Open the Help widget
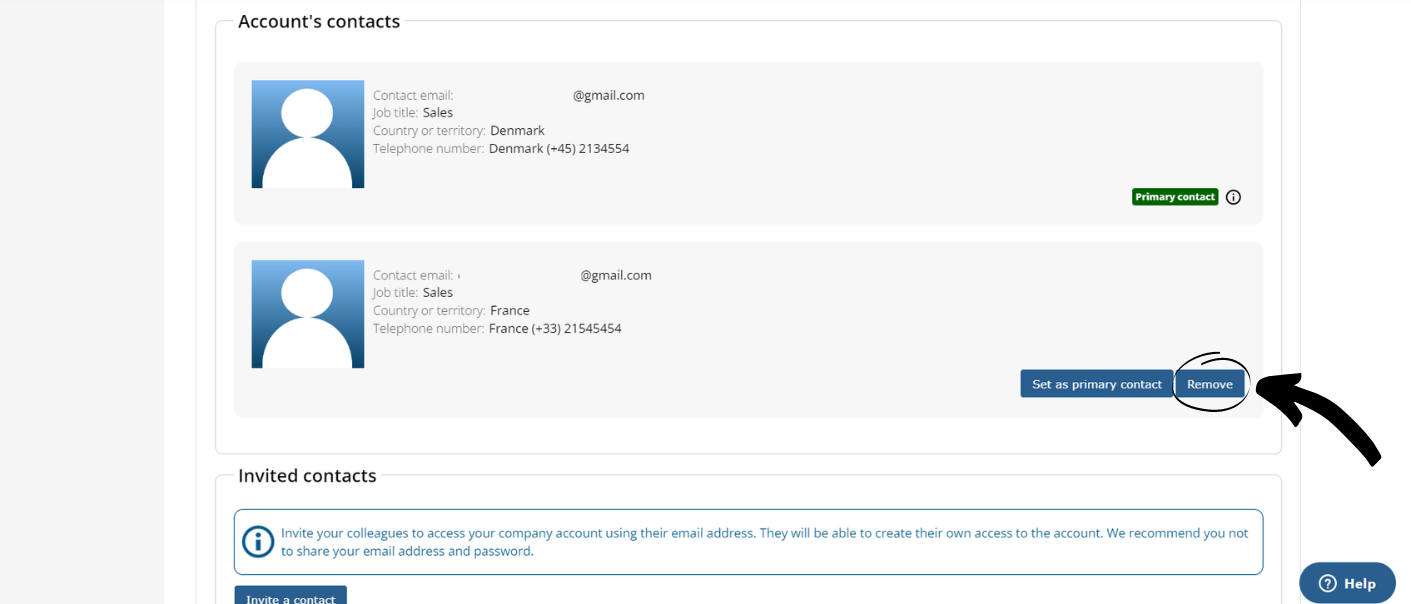Screen dimensions: 1411x604 [1347, 583]
